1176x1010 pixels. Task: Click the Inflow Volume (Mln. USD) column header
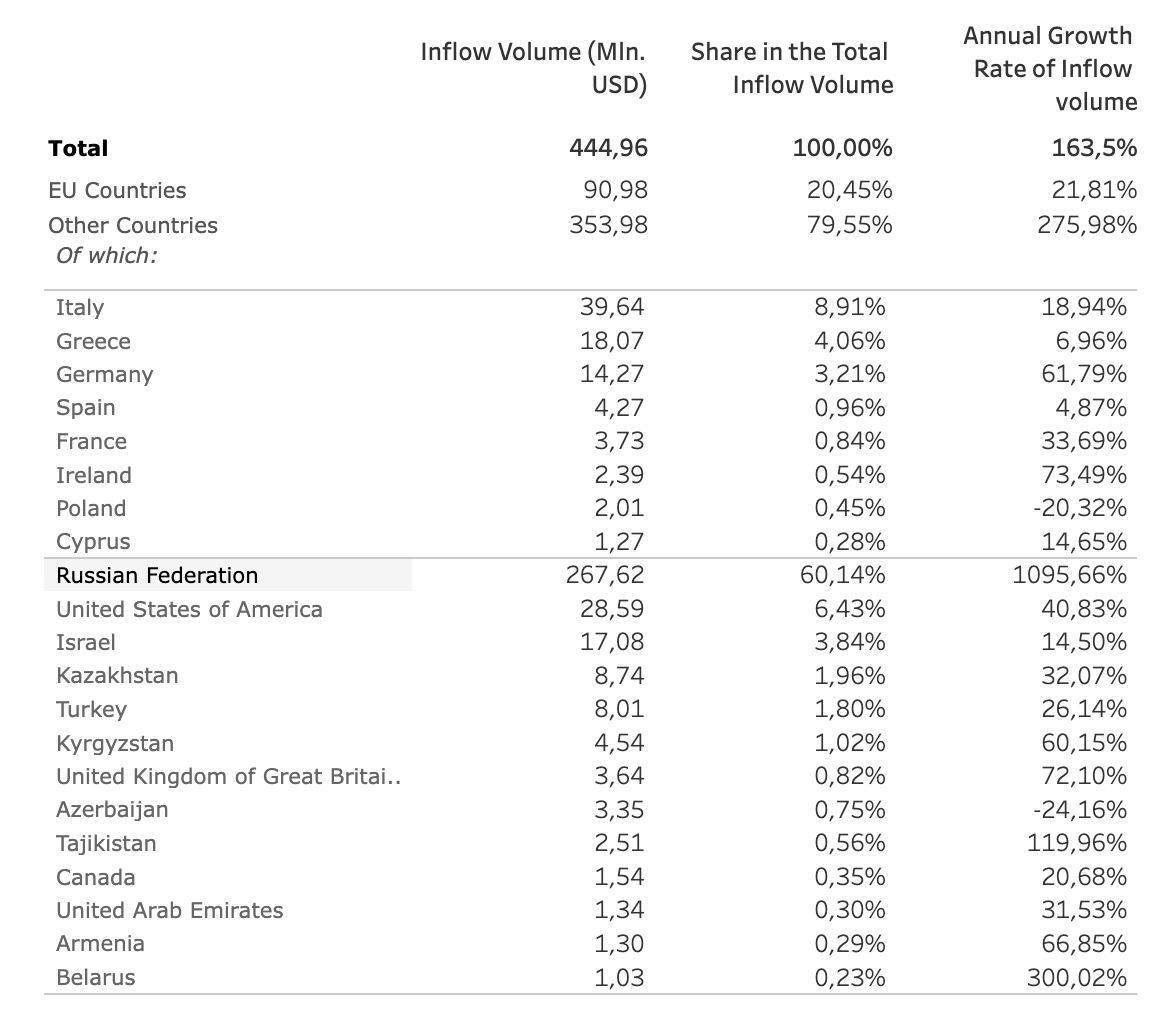(533, 68)
